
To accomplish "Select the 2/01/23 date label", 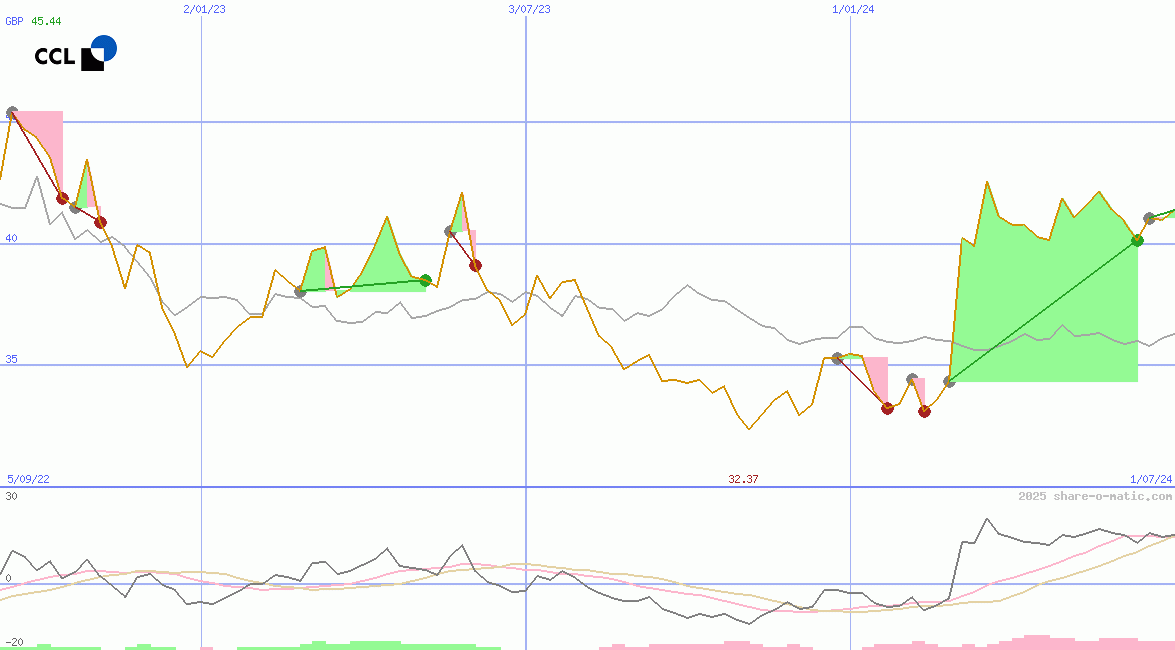I will [x=205, y=9].
